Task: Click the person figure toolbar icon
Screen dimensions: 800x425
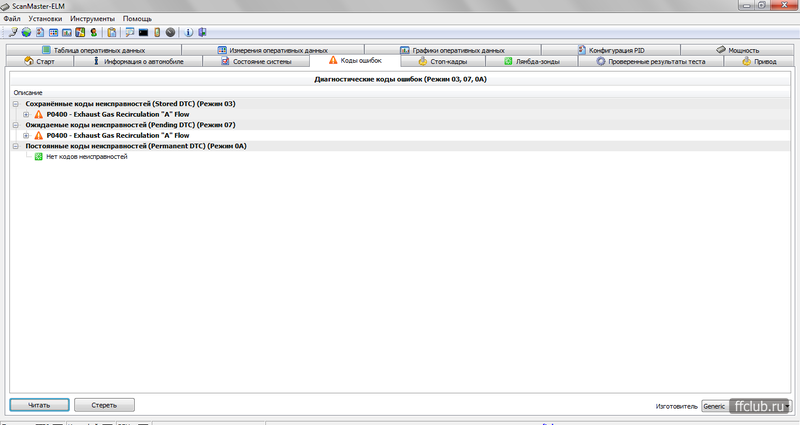Action: [x=93, y=32]
